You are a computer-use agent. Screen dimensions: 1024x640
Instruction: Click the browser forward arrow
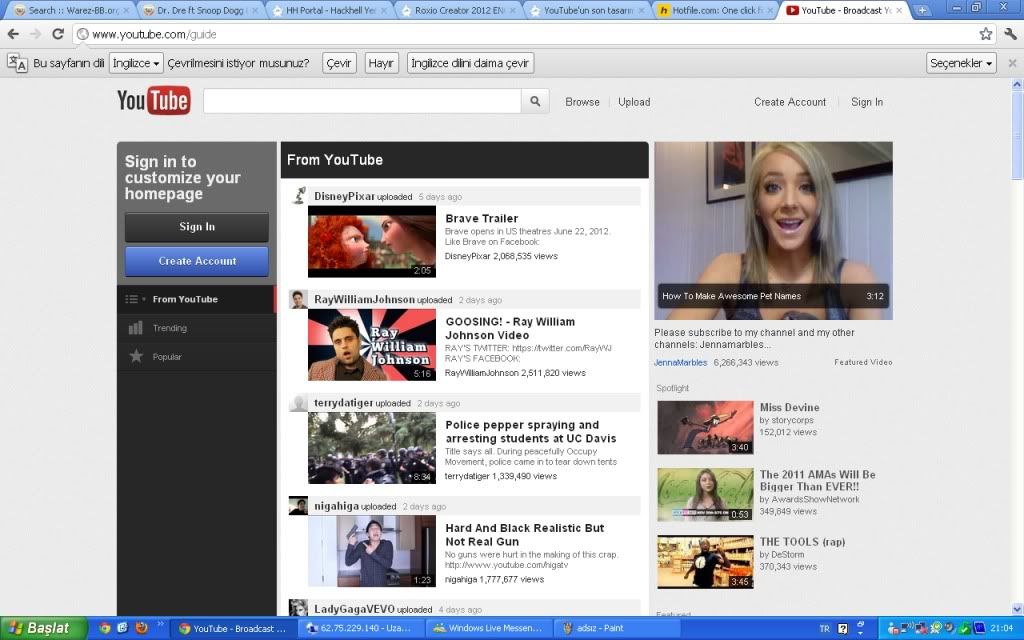coord(35,34)
